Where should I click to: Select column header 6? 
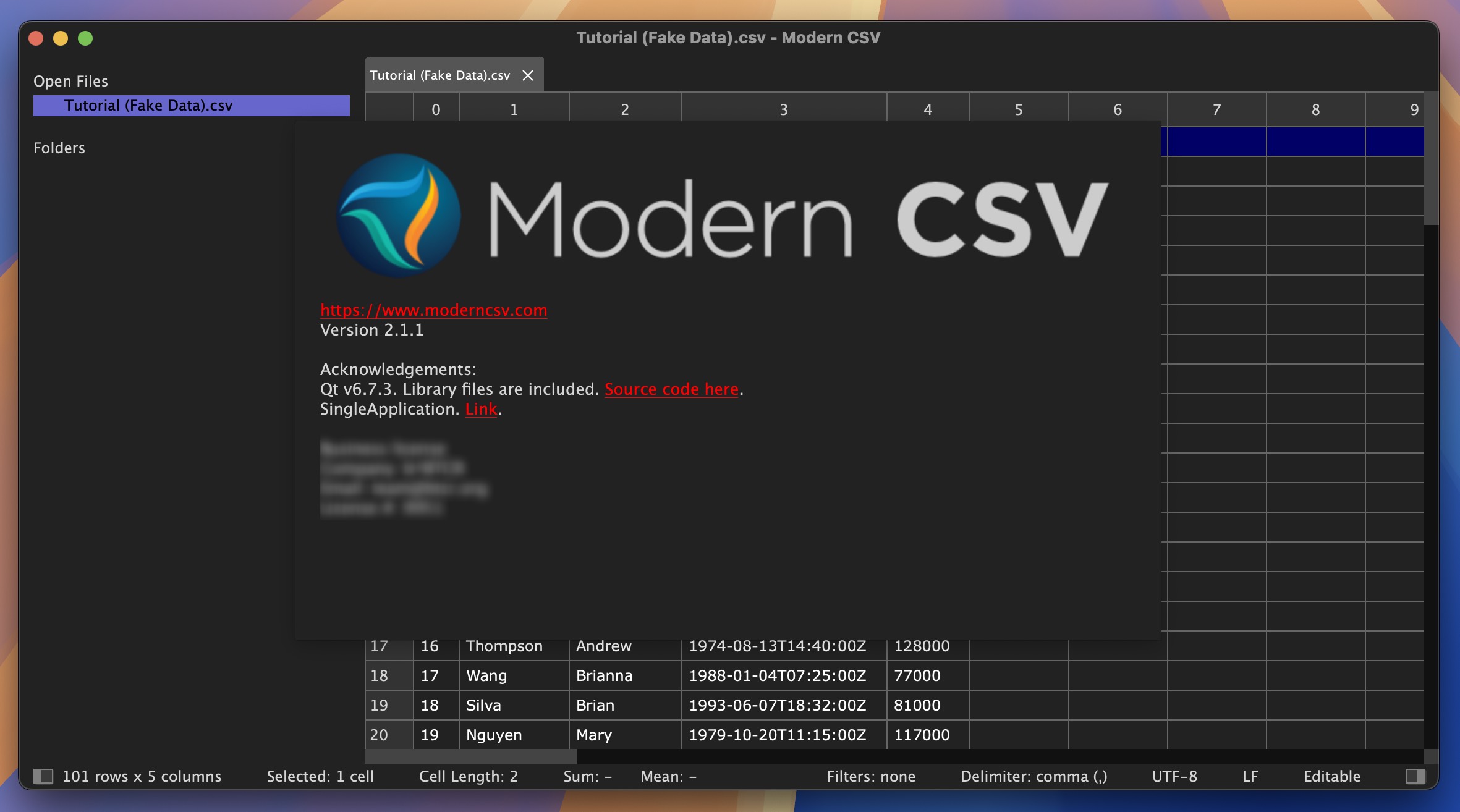[x=1118, y=109]
